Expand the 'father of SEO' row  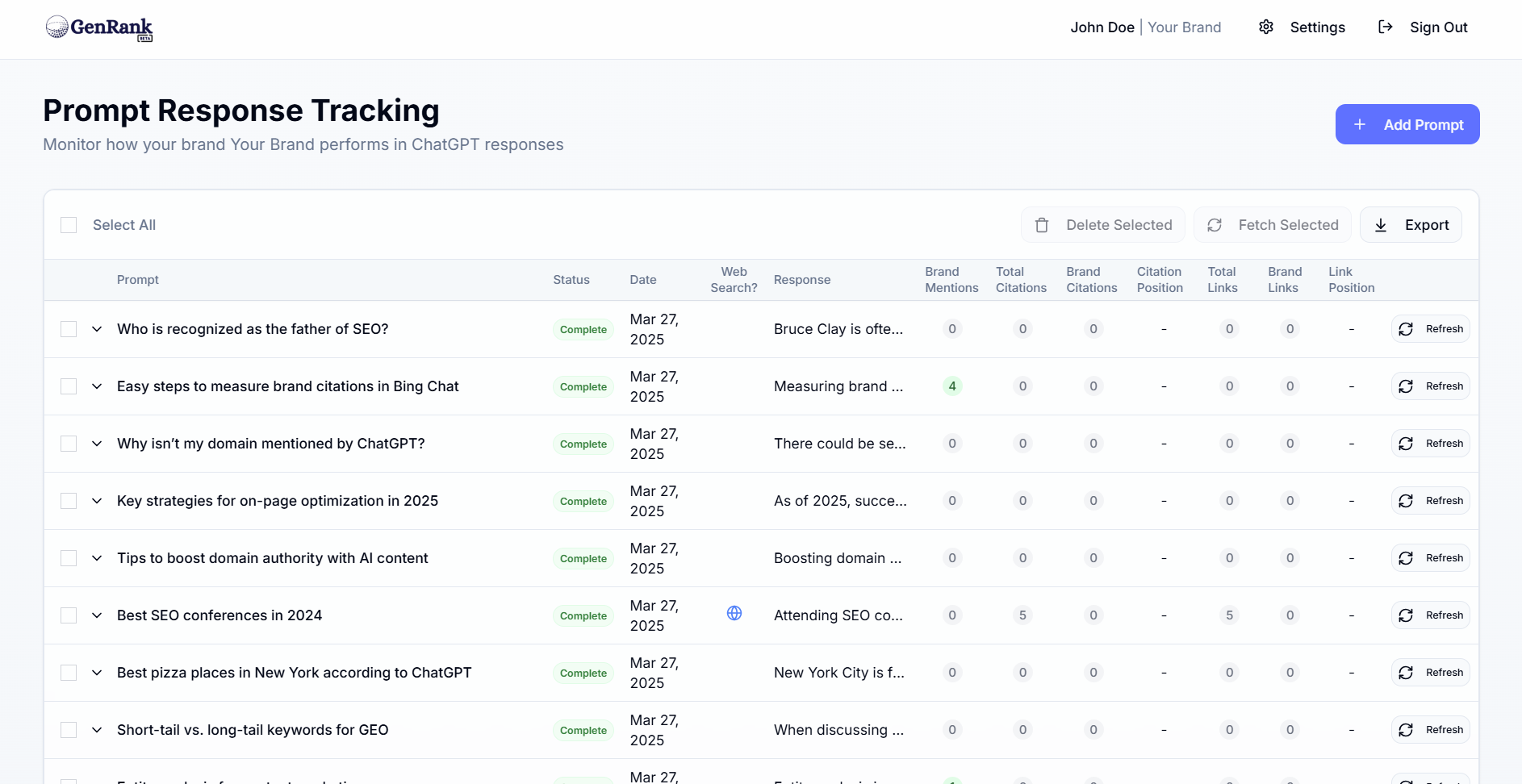point(97,329)
